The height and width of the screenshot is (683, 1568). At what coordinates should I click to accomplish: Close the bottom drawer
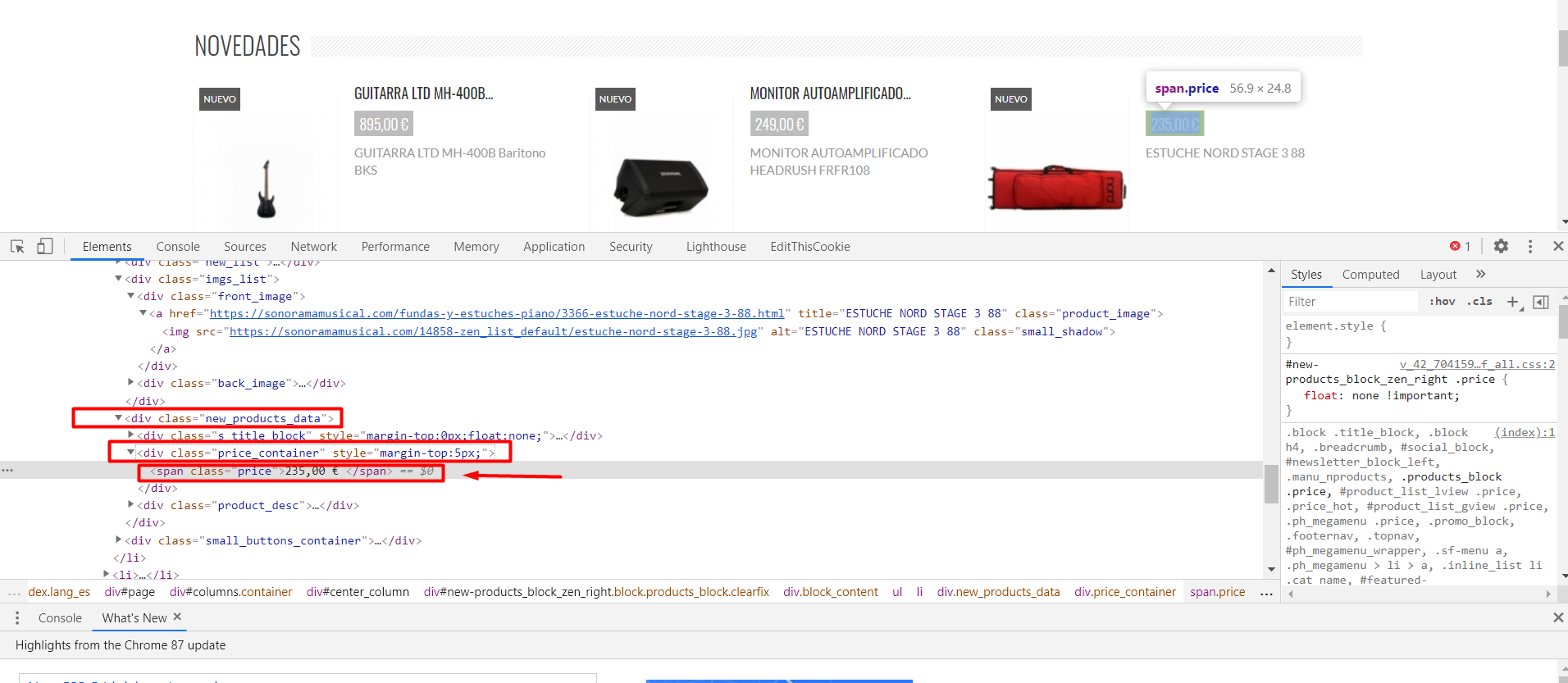pyautogui.click(x=1558, y=617)
